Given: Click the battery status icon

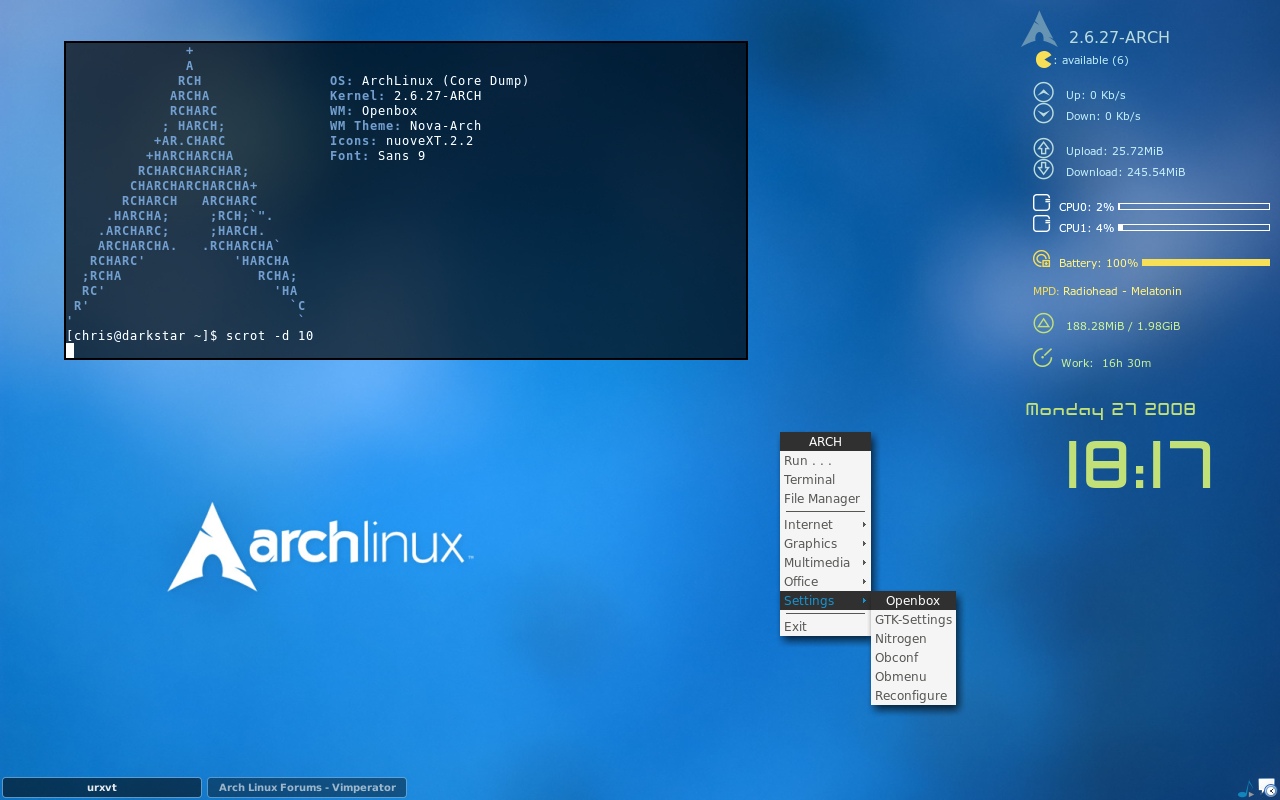Looking at the screenshot, I should 1042,260.
